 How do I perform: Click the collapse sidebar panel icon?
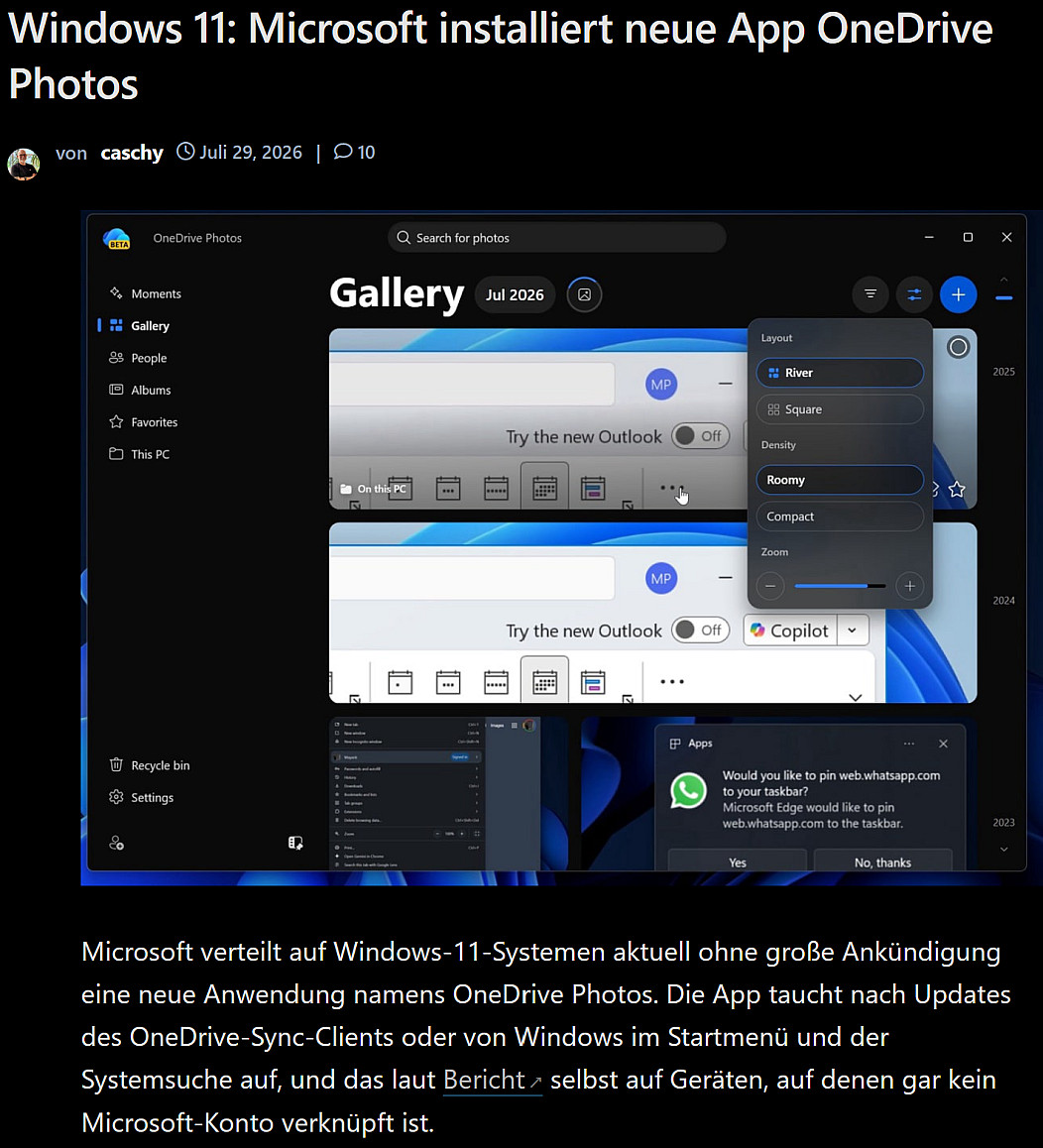tap(295, 844)
